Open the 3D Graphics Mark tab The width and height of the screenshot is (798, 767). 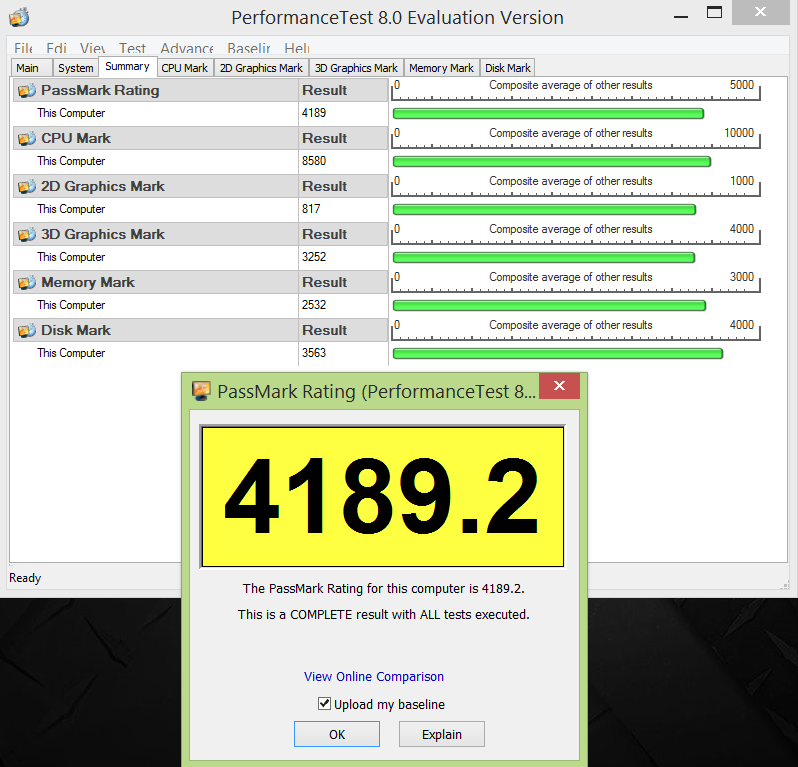coord(356,68)
